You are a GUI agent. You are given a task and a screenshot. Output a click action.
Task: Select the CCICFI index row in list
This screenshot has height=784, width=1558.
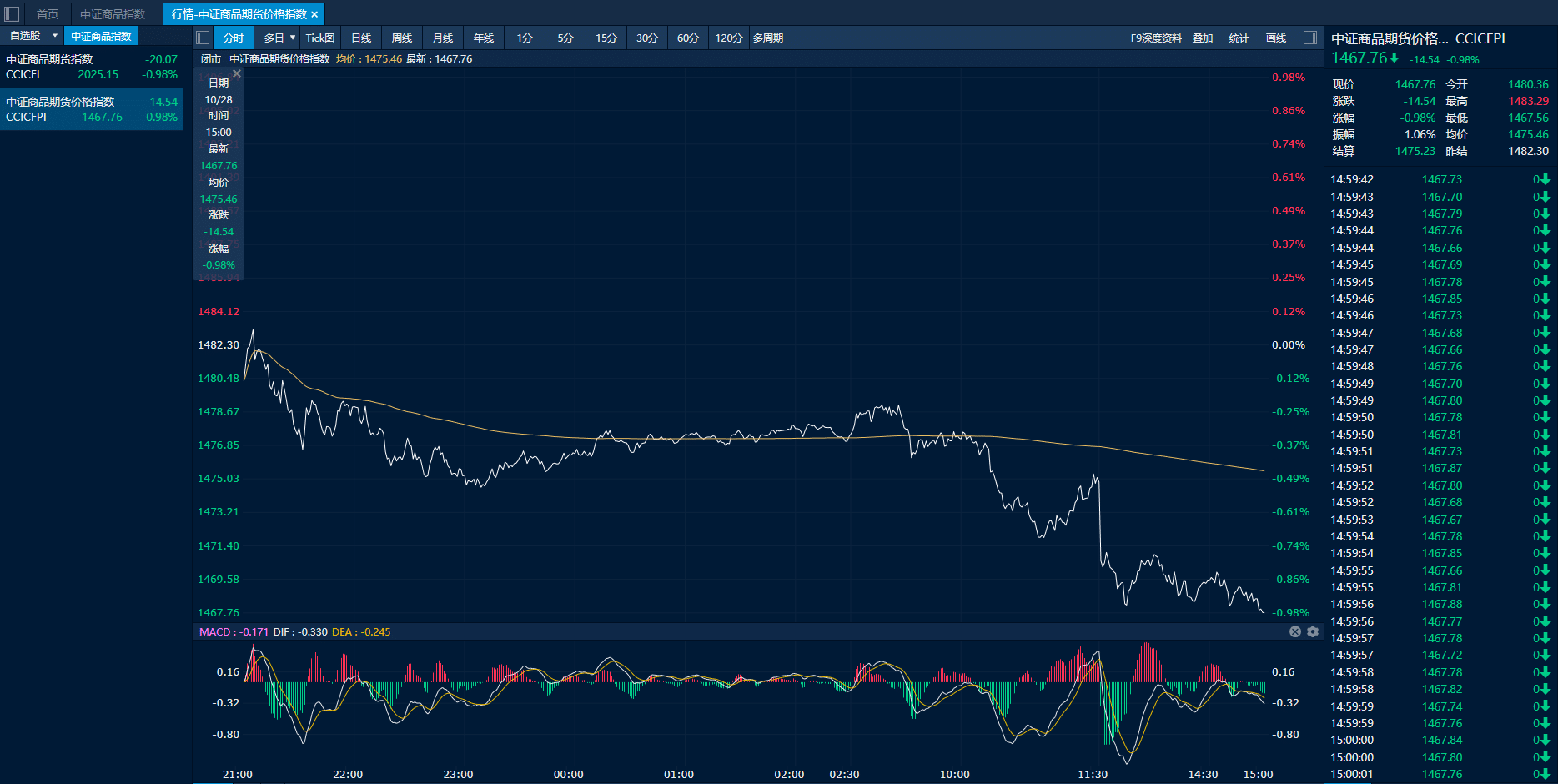pyautogui.click(x=92, y=67)
